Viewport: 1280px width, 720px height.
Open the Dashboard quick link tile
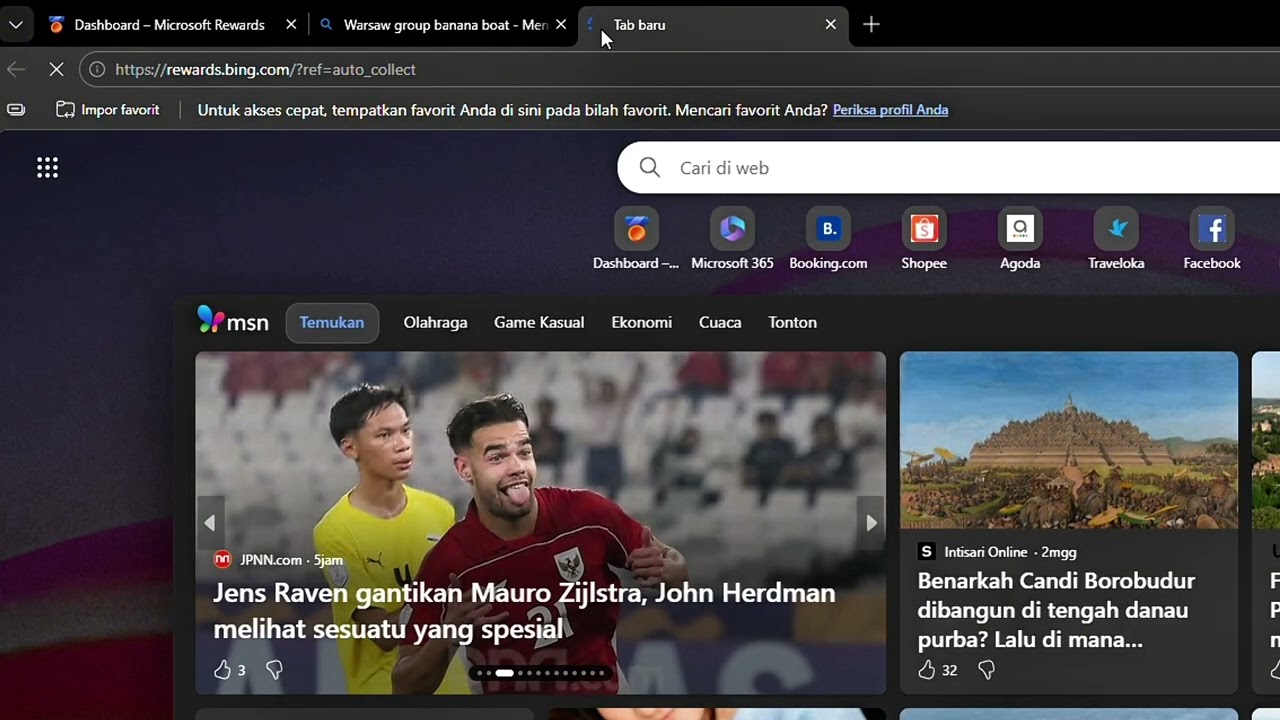pyautogui.click(x=636, y=240)
